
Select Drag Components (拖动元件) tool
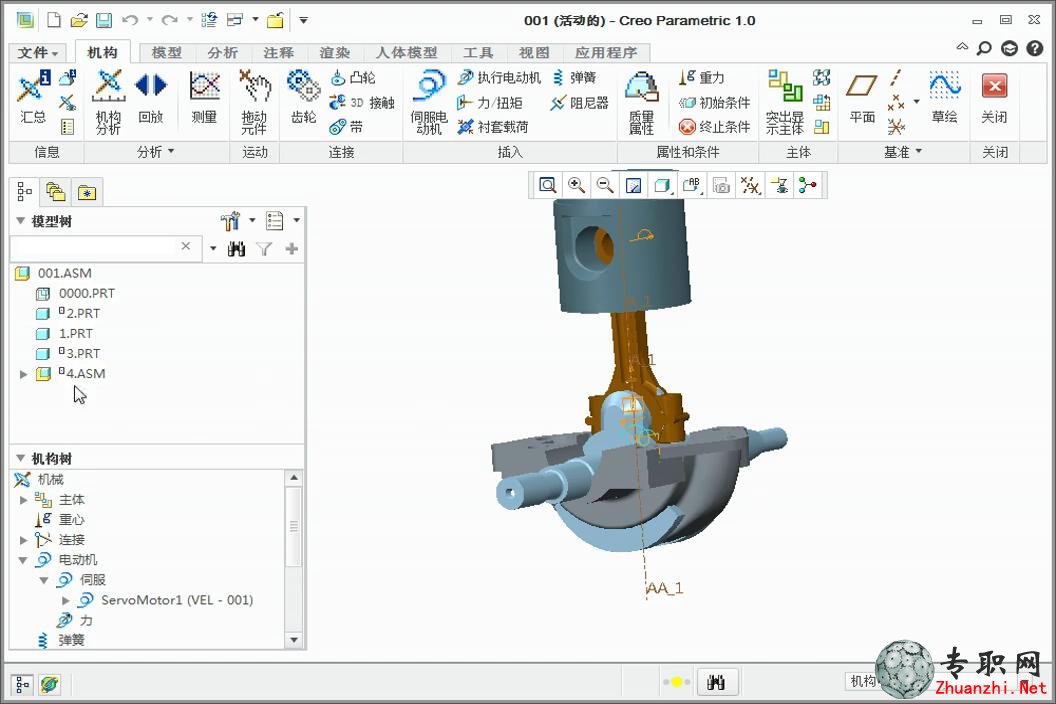click(255, 102)
